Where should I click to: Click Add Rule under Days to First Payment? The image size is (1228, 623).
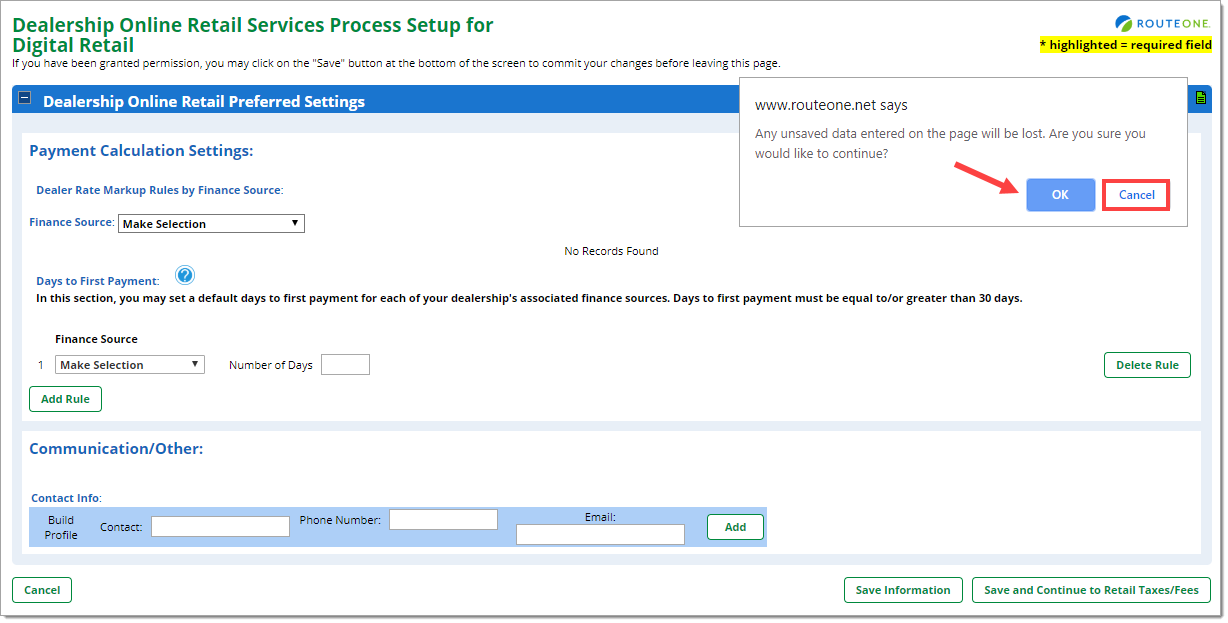tap(65, 399)
